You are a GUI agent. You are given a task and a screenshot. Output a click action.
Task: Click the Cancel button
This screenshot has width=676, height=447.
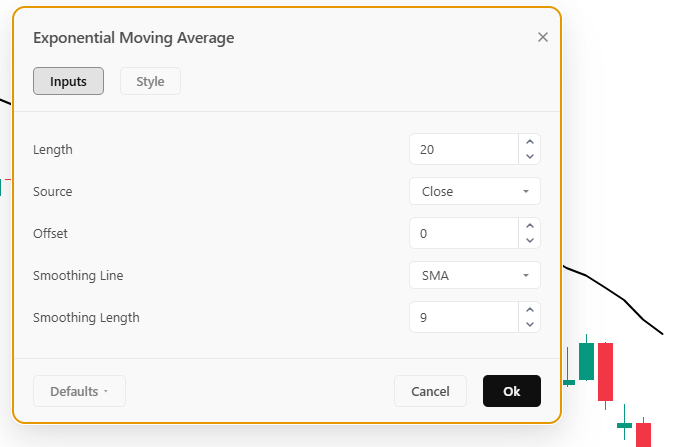point(430,391)
